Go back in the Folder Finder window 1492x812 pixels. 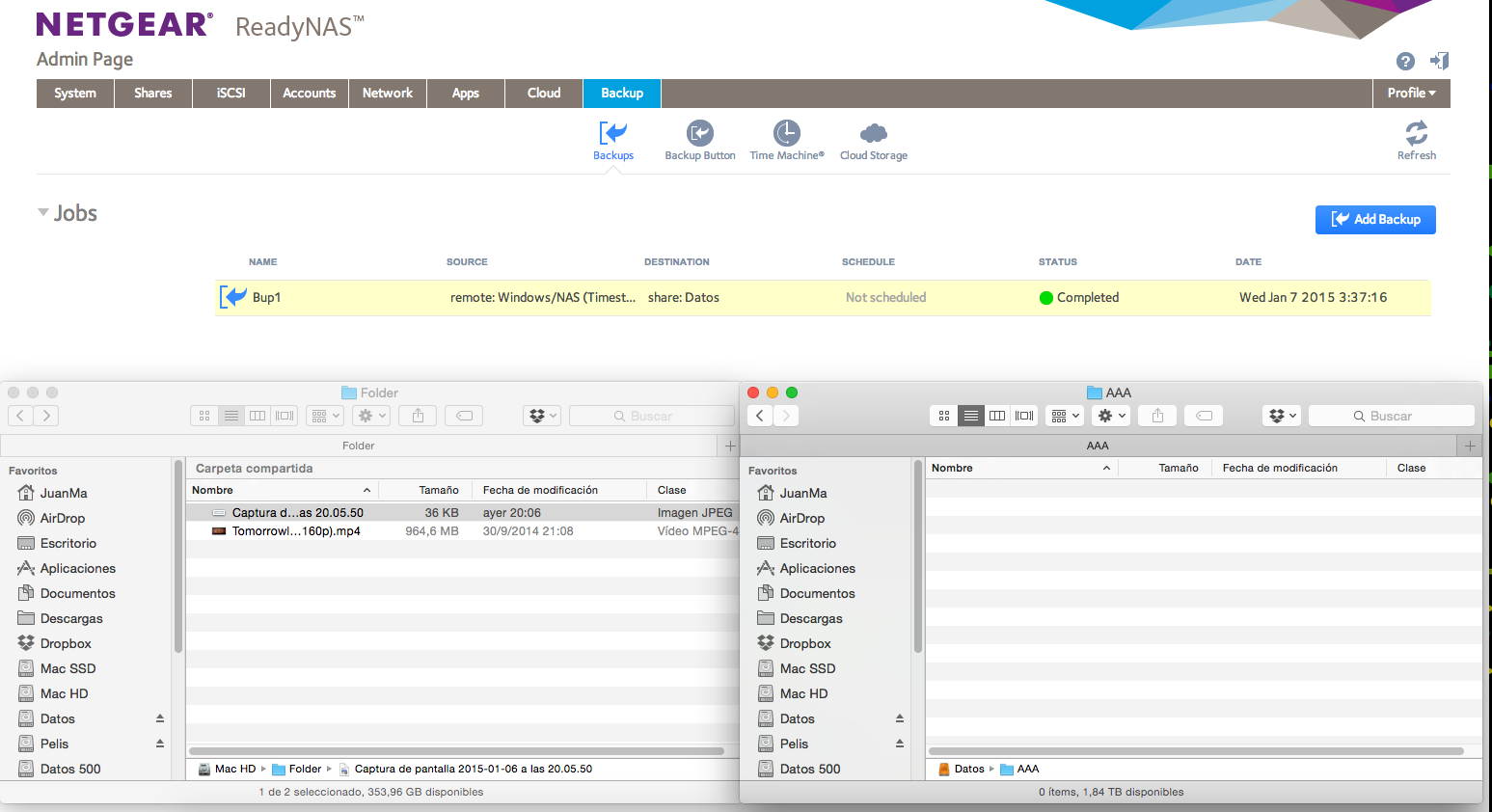(x=20, y=416)
